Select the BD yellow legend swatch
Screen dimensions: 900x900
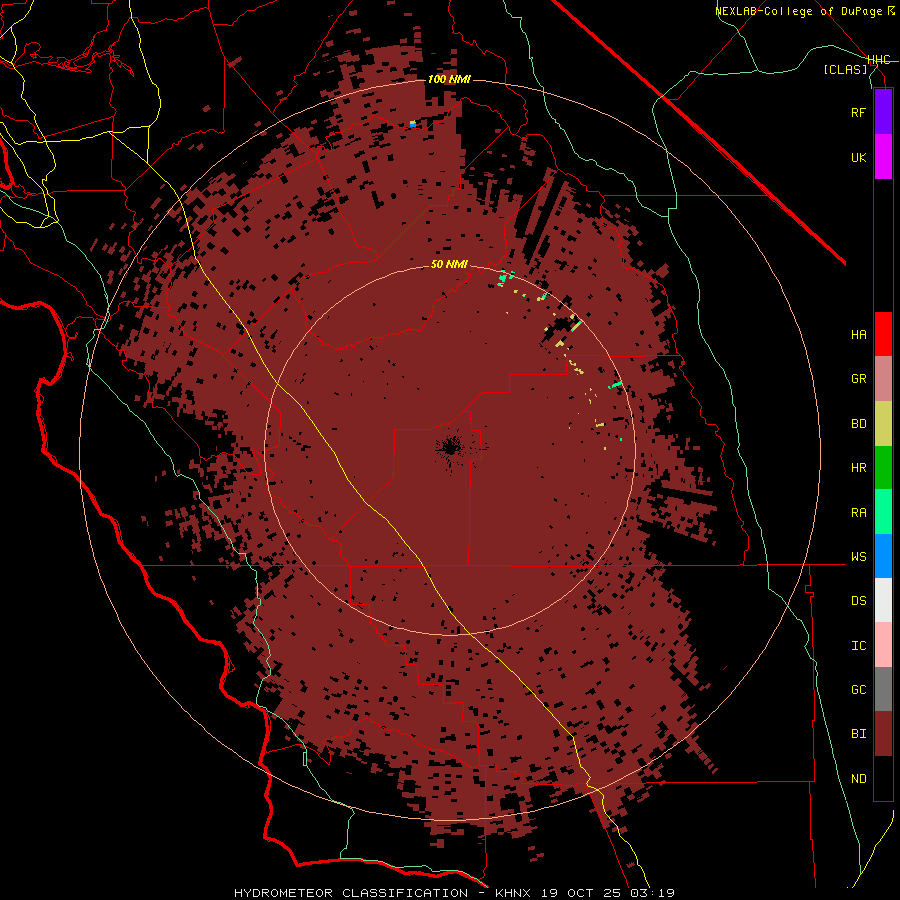click(x=883, y=424)
